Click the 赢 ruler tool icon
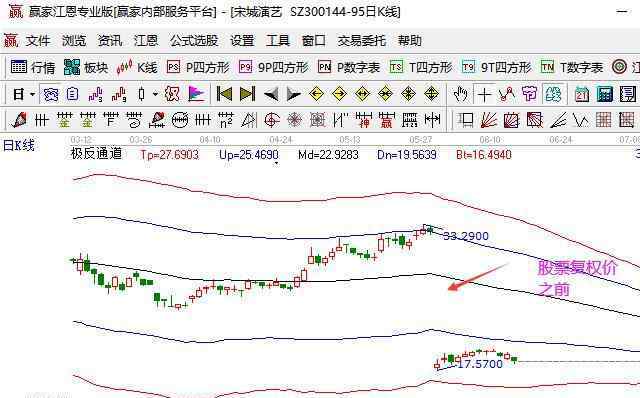This screenshot has height=398, width=640. [x=387, y=120]
